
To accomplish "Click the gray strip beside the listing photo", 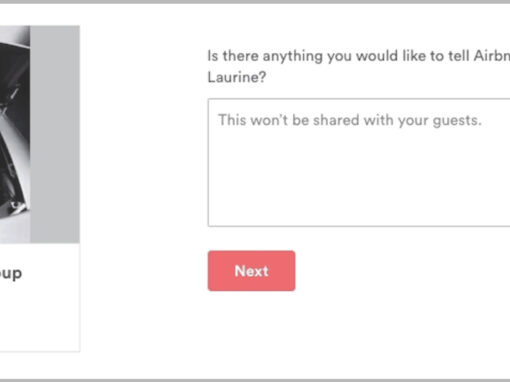I will (x=55, y=134).
